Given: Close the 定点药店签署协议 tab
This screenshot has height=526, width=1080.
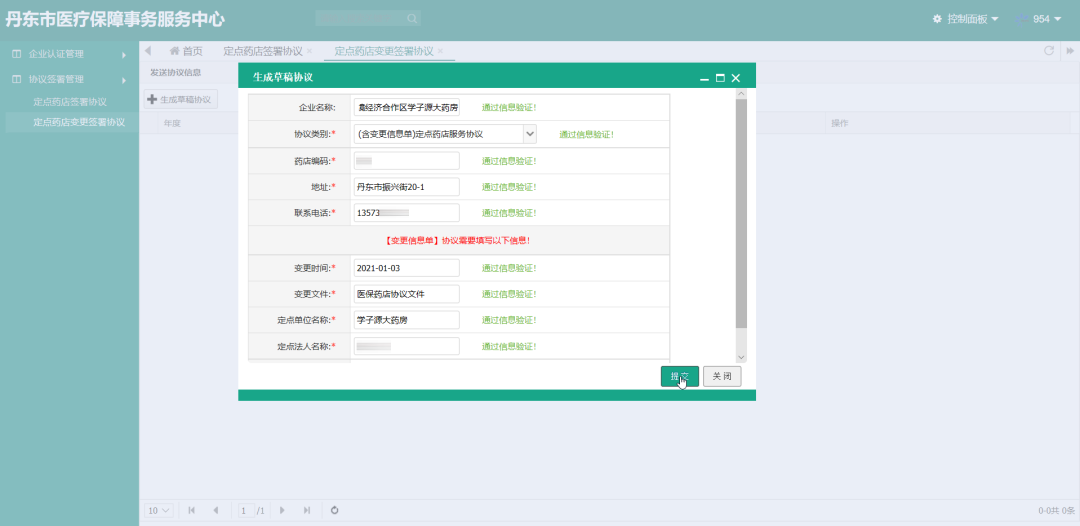Looking at the screenshot, I should pos(309,51).
